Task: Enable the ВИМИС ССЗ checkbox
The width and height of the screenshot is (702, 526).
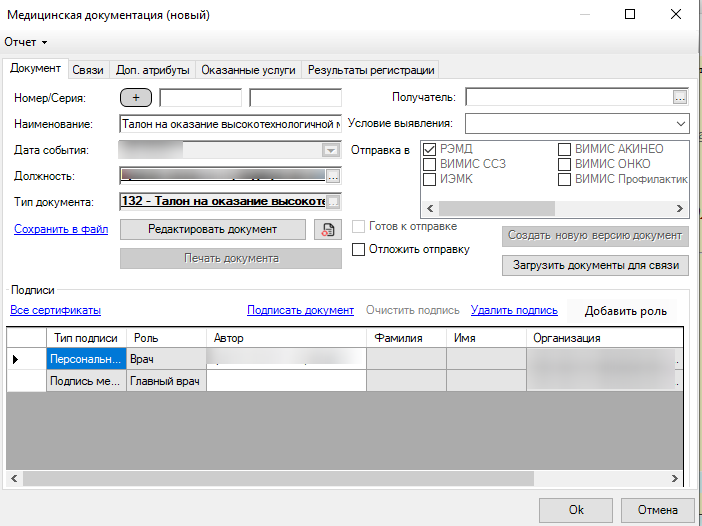Action: point(429,164)
